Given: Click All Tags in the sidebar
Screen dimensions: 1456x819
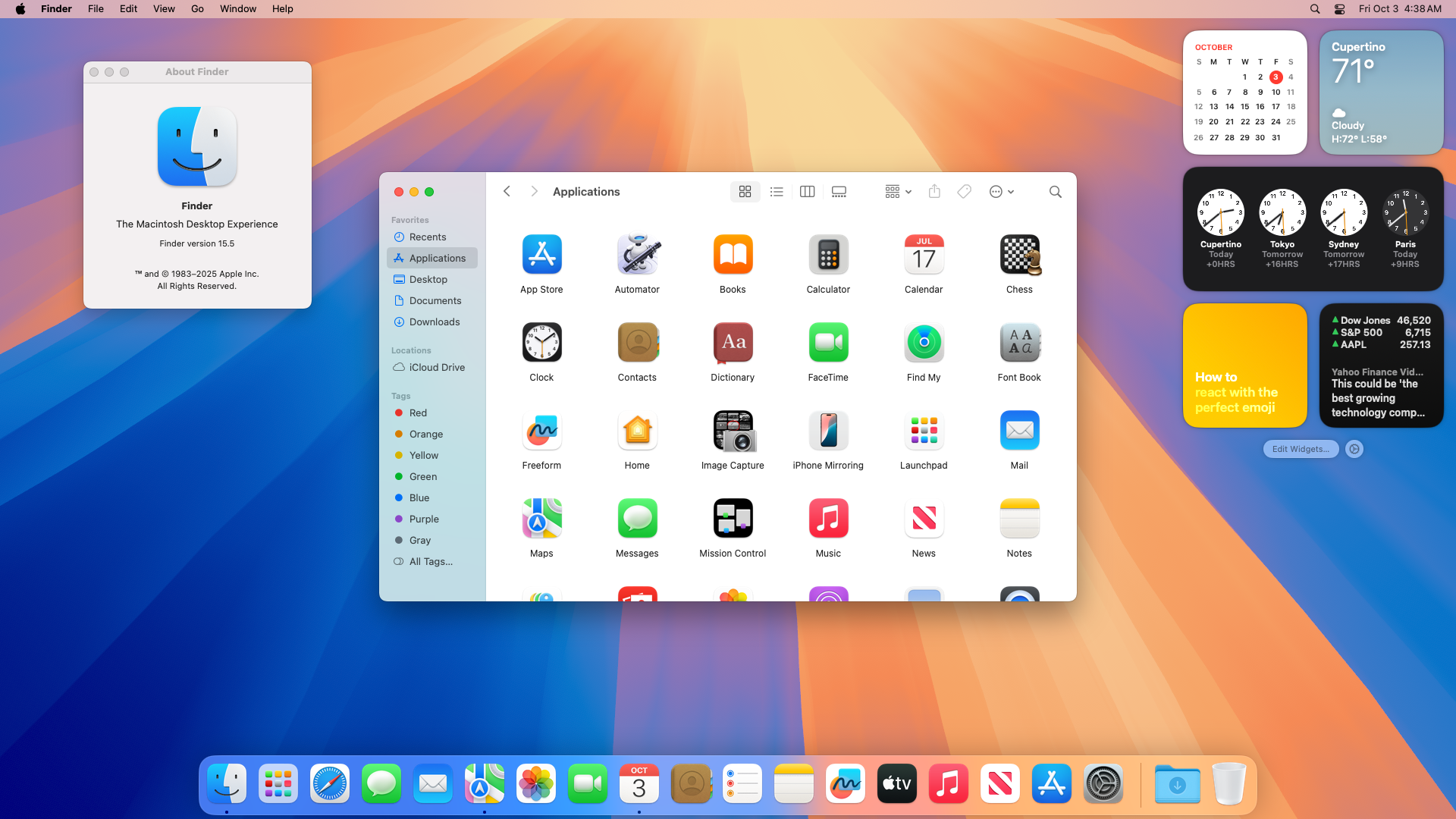Looking at the screenshot, I should pyautogui.click(x=430, y=561).
